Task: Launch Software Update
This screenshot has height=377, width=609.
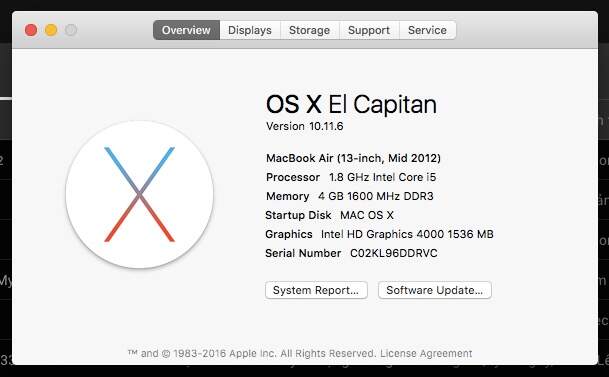Action: pos(435,290)
